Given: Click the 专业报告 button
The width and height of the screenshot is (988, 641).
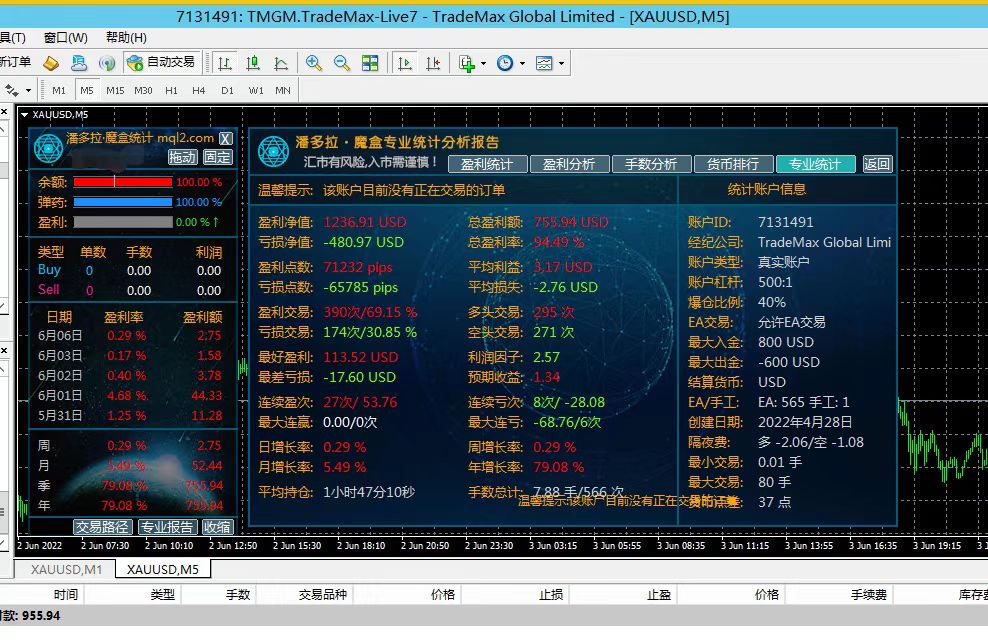Looking at the screenshot, I should [168, 527].
